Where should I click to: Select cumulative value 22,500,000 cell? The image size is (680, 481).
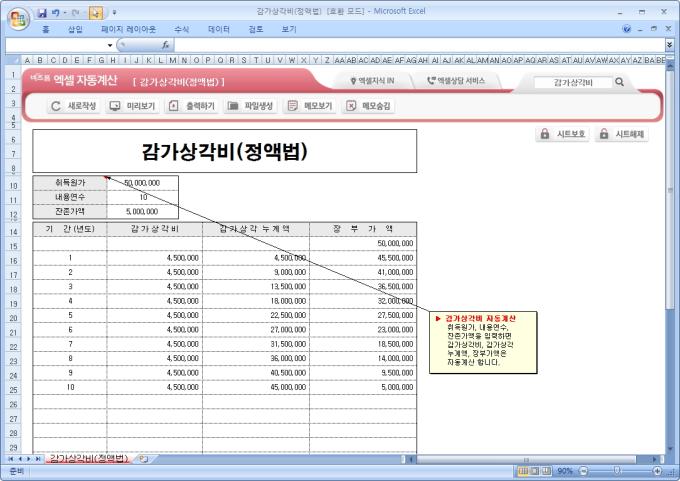[x=256, y=315]
